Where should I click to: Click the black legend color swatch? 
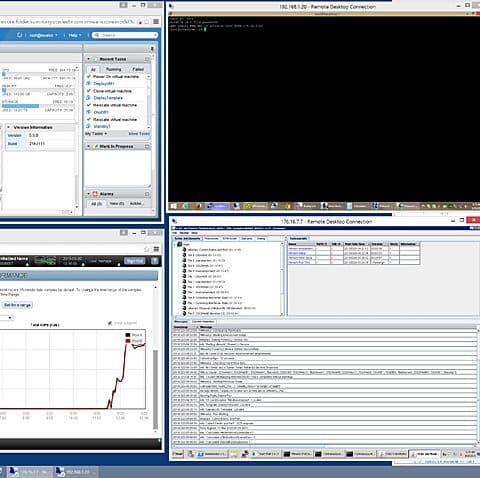click(128, 335)
